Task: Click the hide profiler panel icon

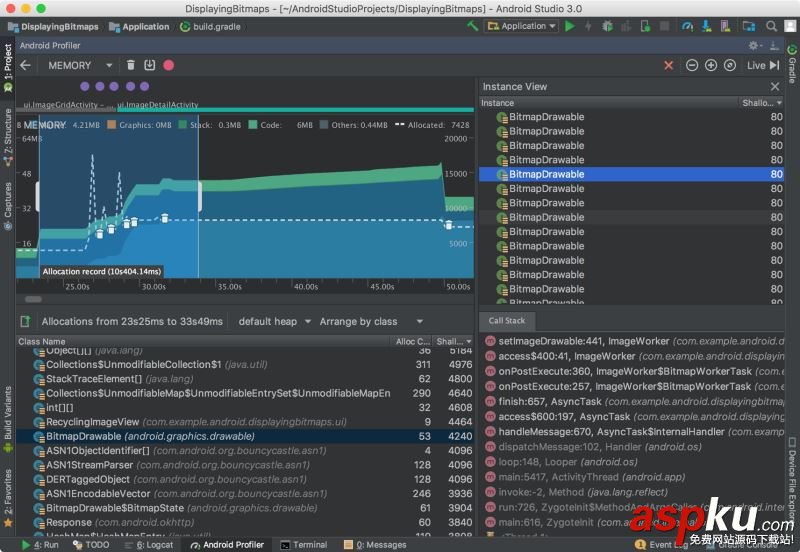Action: point(774,45)
